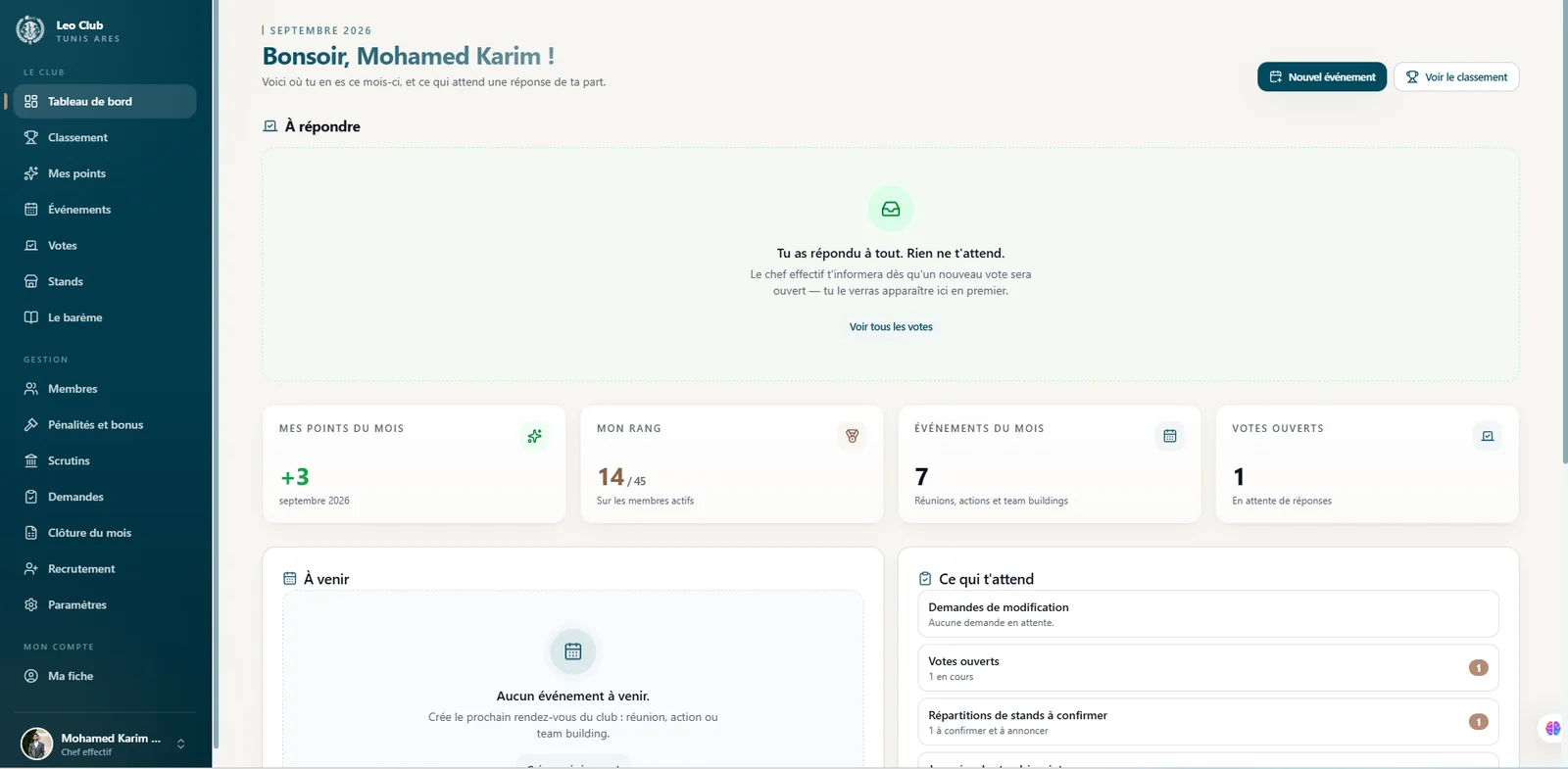Click the Leo Club logo icon

point(30,30)
